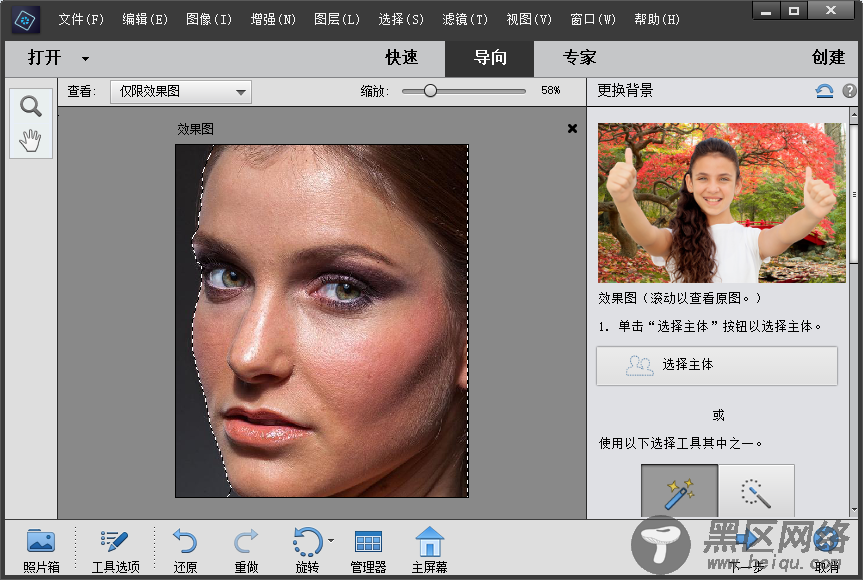The image size is (863, 580).
Task: Select the magic wand selection tool
Action: pos(680,491)
